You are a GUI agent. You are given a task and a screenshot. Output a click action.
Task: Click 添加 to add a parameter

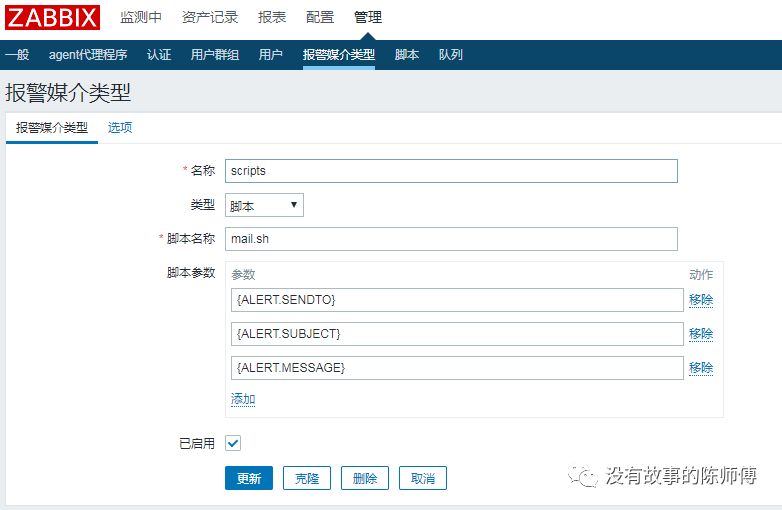click(x=243, y=399)
